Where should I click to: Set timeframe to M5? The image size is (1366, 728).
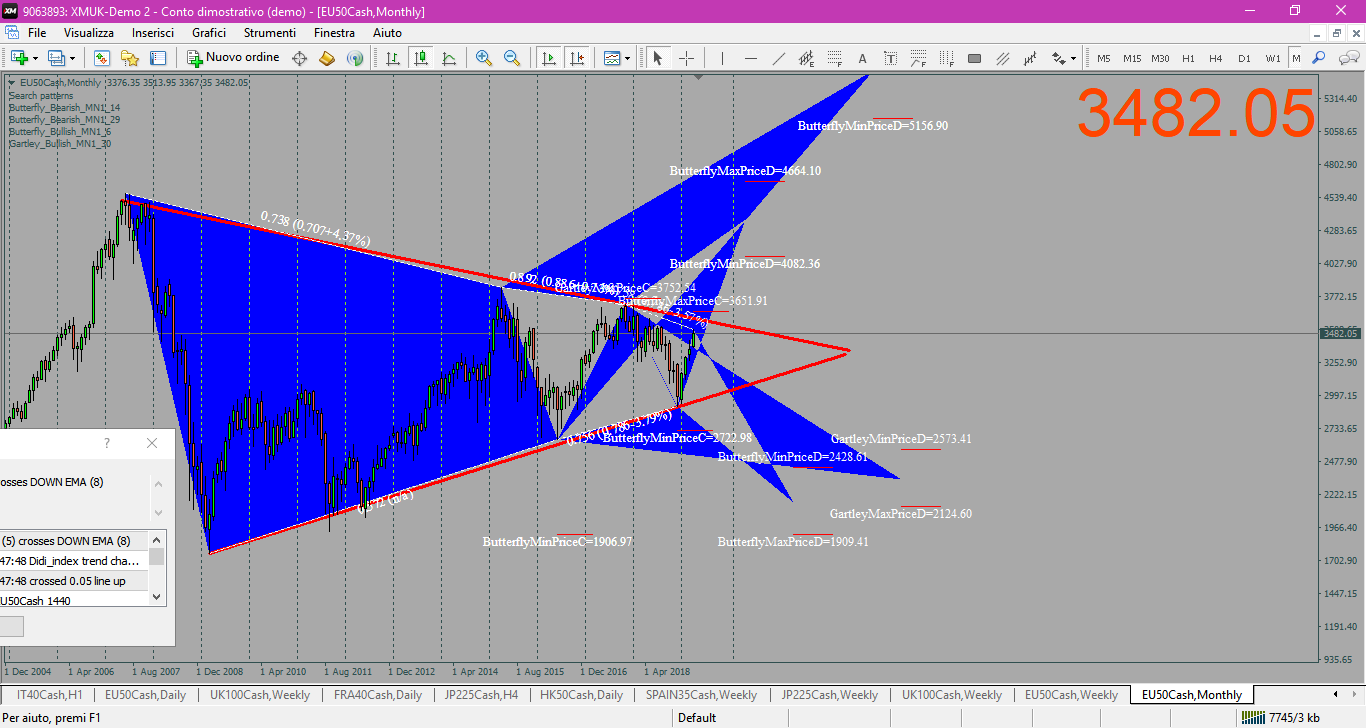pyautogui.click(x=1104, y=58)
